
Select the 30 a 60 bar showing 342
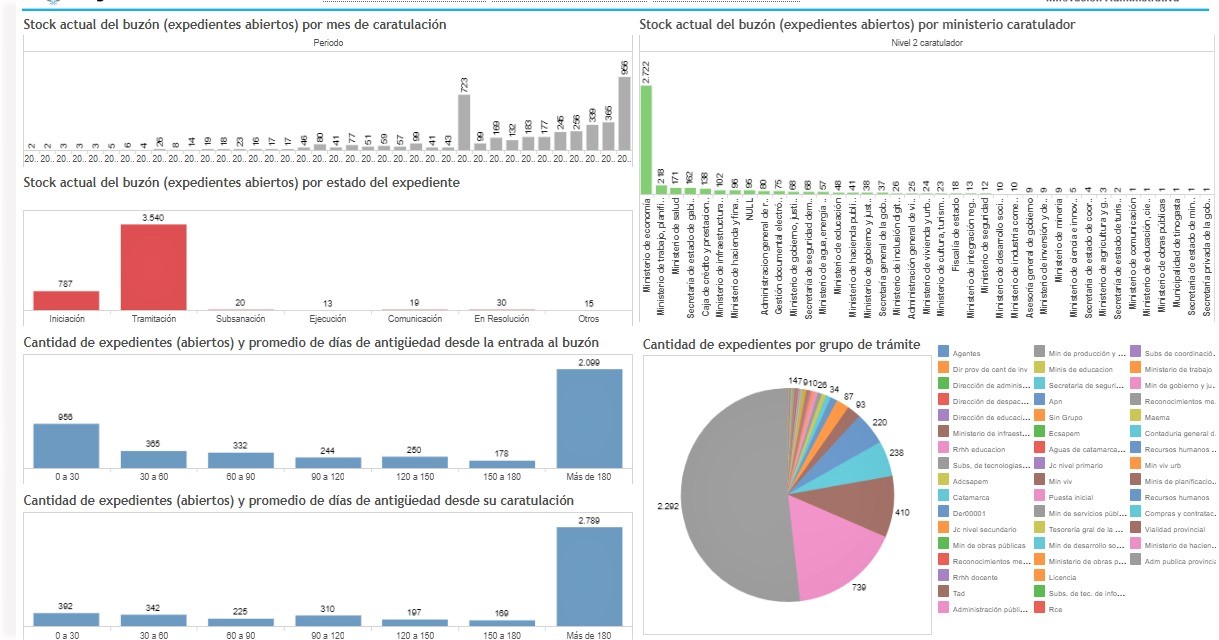tap(153, 620)
